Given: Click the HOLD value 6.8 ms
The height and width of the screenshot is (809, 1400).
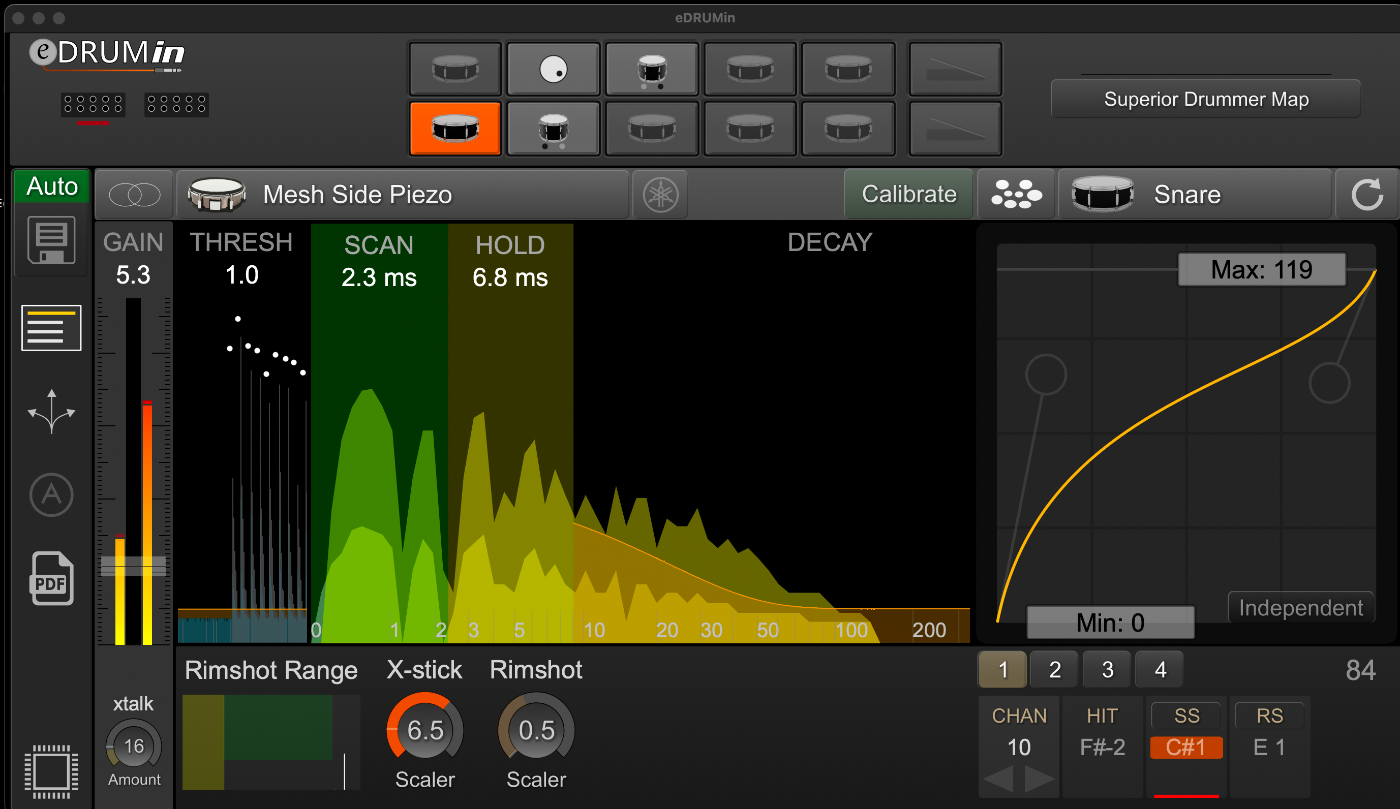Looking at the screenshot, I should [x=510, y=278].
